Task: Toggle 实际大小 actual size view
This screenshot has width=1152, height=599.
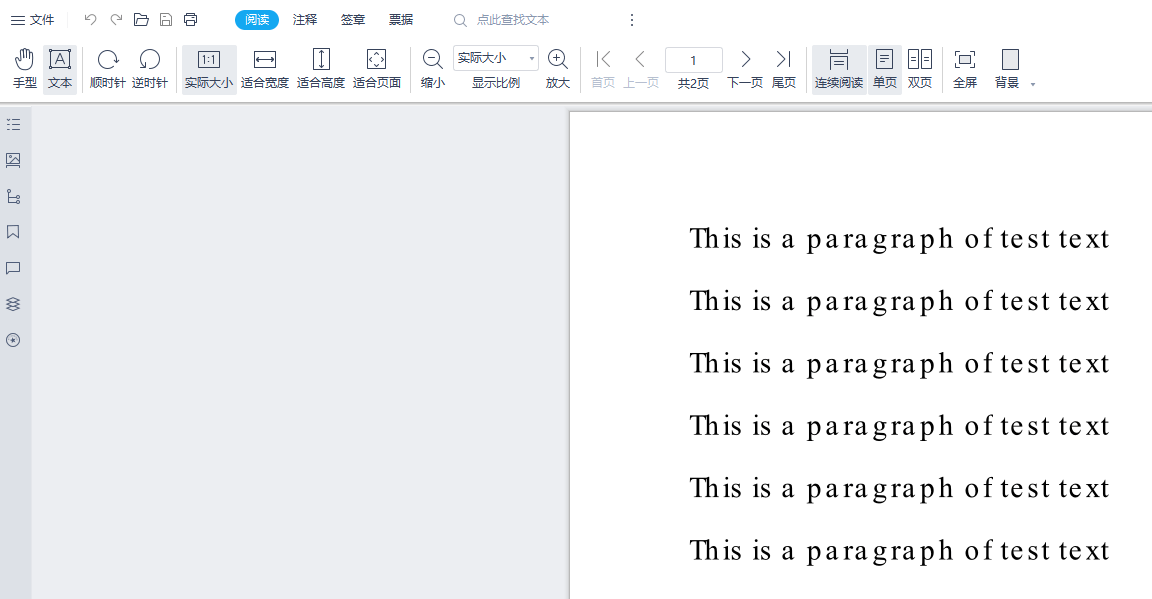Action: tap(209, 69)
